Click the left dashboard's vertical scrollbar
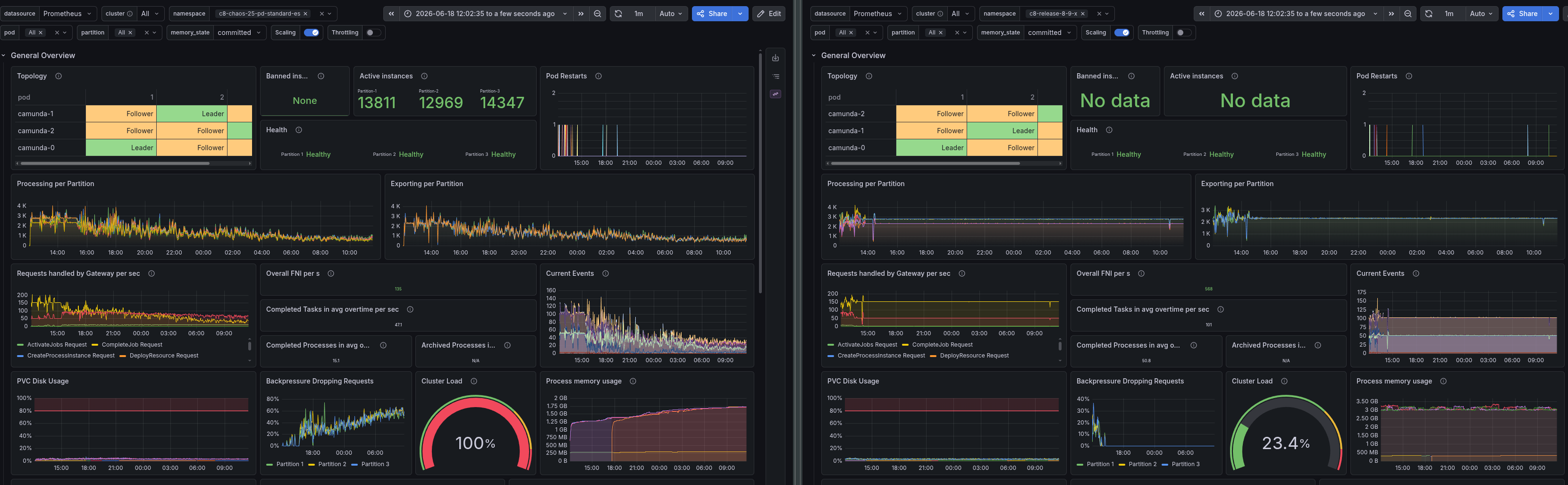The height and width of the screenshot is (485, 1568). pyautogui.click(x=760, y=174)
